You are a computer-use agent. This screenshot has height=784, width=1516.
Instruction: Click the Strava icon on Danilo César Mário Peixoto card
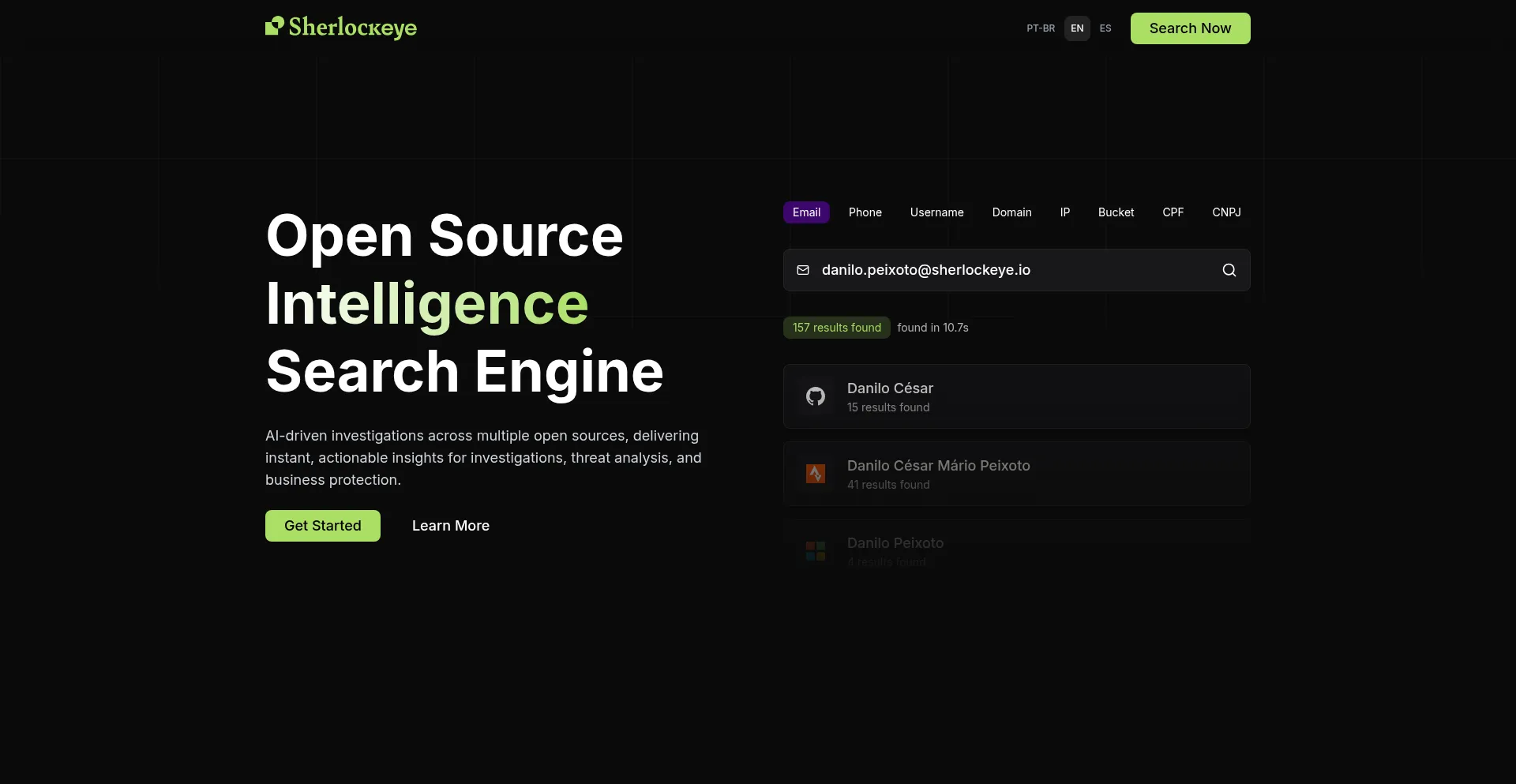[x=816, y=474]
